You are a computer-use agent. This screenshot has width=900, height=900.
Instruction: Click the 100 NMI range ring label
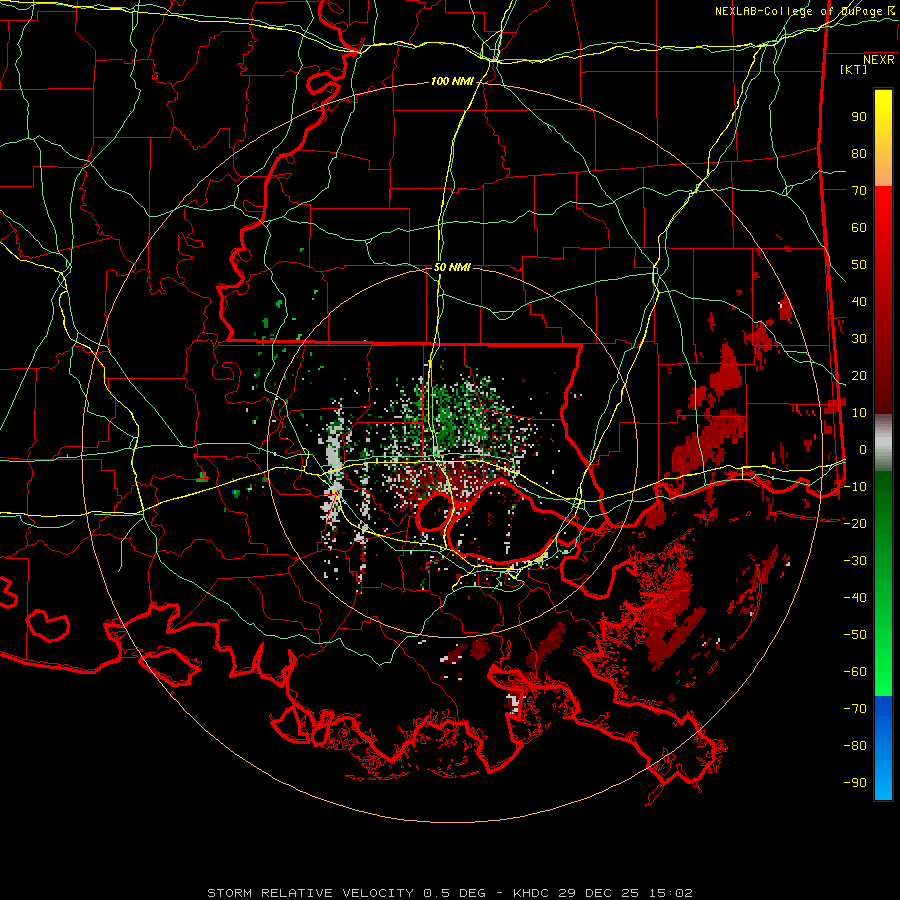(x=452, y=82)
